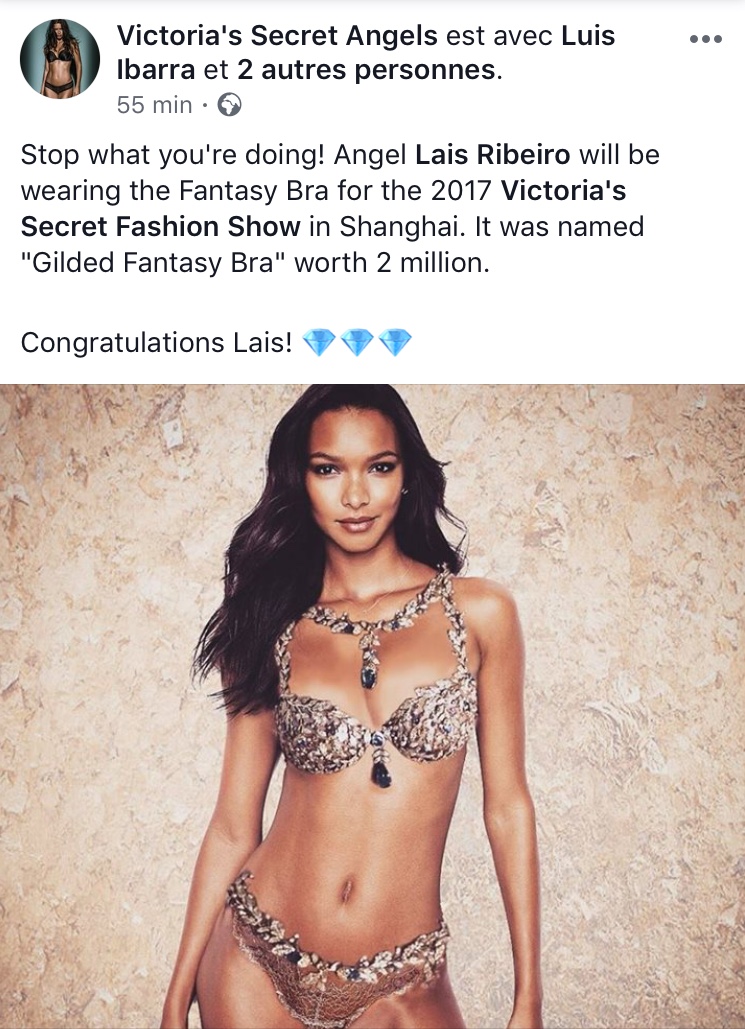
Task: Show the 2 autres personnes tagged list
Action: point(367,70)
